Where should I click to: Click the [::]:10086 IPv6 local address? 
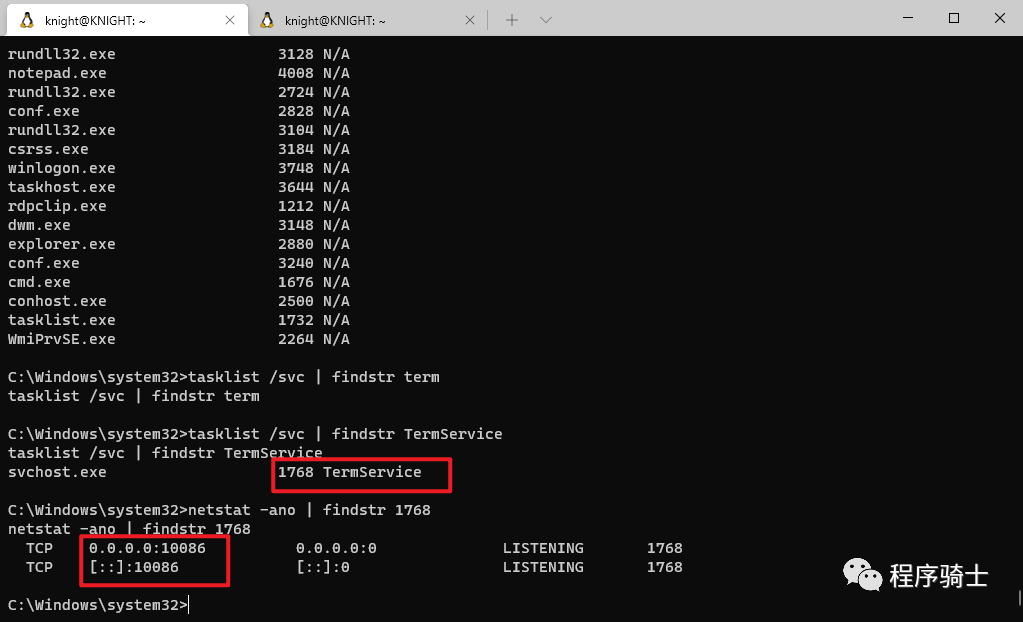point(134,567)
